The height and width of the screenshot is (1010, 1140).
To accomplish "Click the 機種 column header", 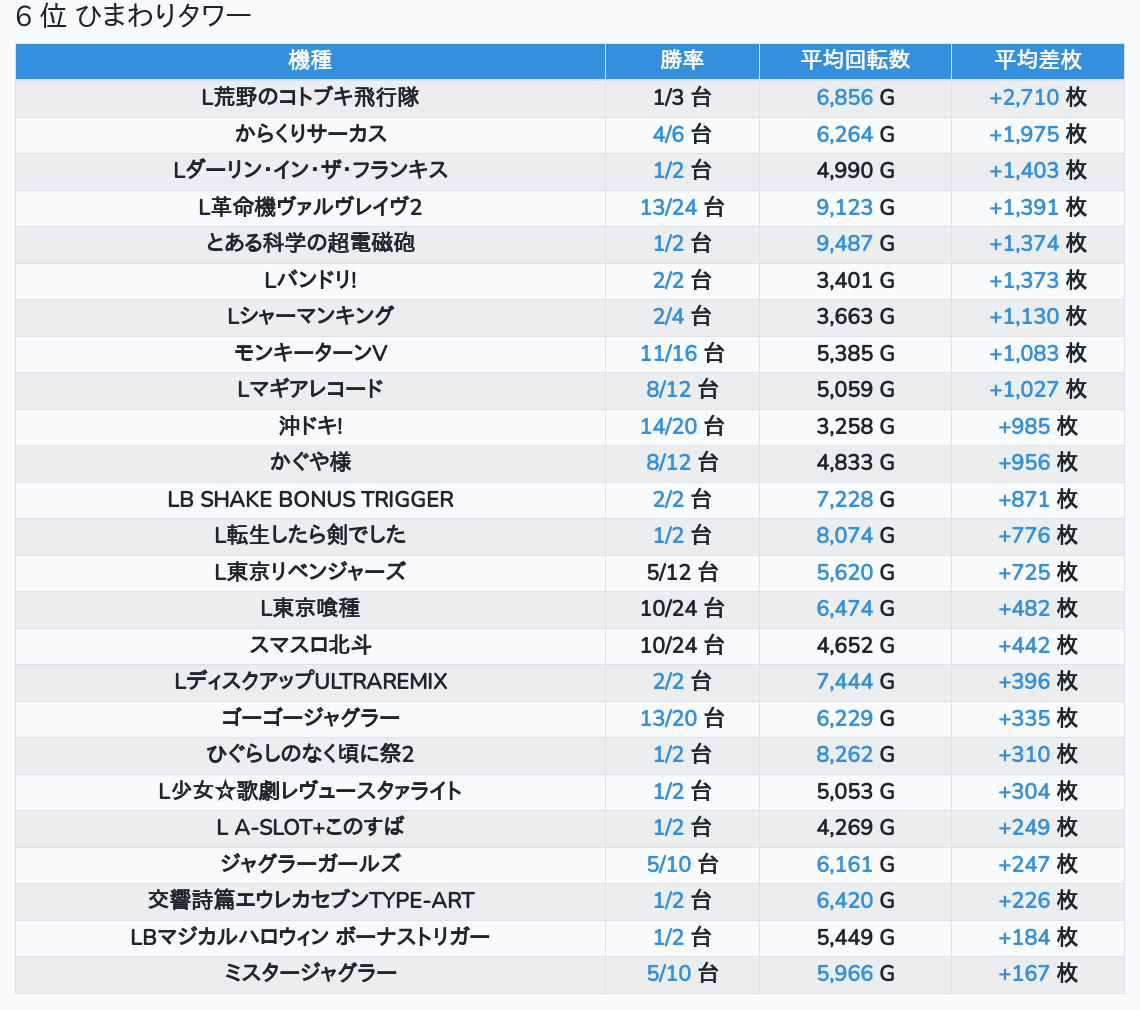I will (310, 61).
